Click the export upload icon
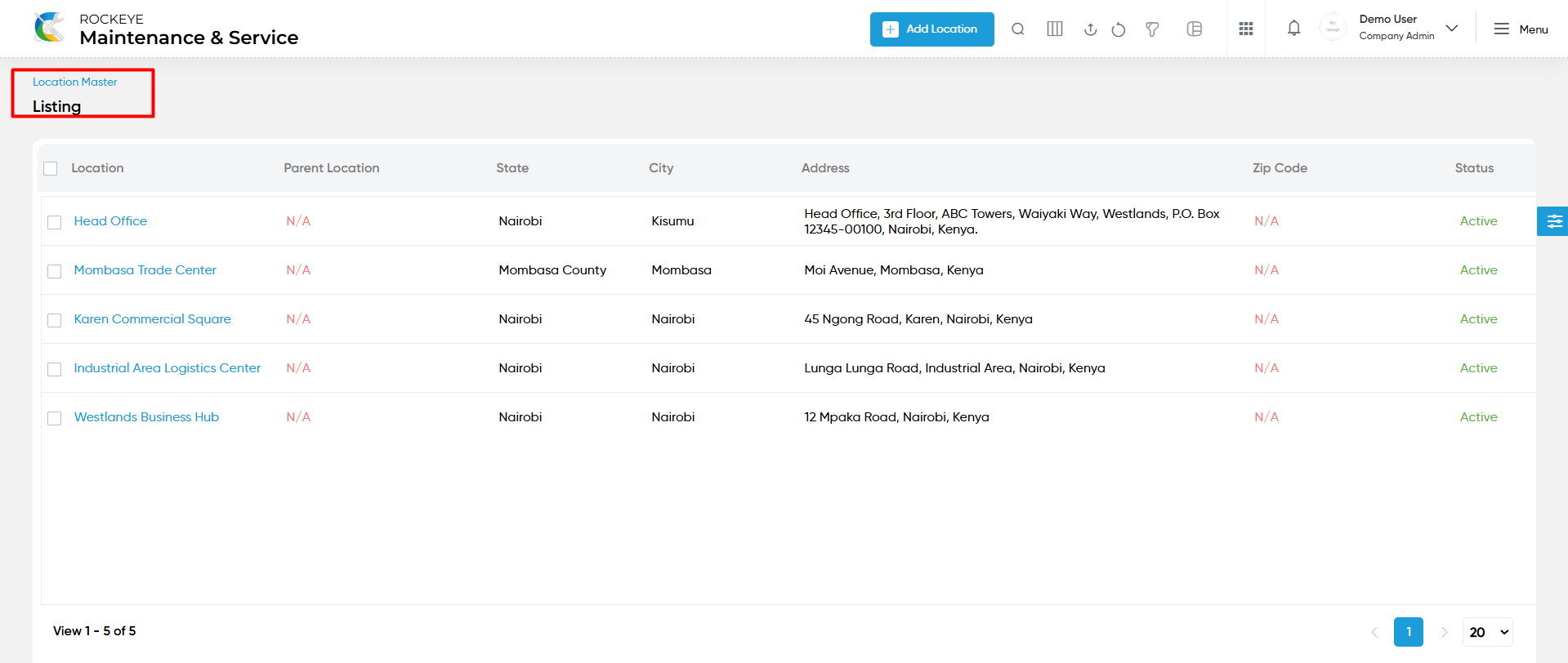This screenshot has width=1568, height=663. pyautogui.click(x=1090, y=29)
